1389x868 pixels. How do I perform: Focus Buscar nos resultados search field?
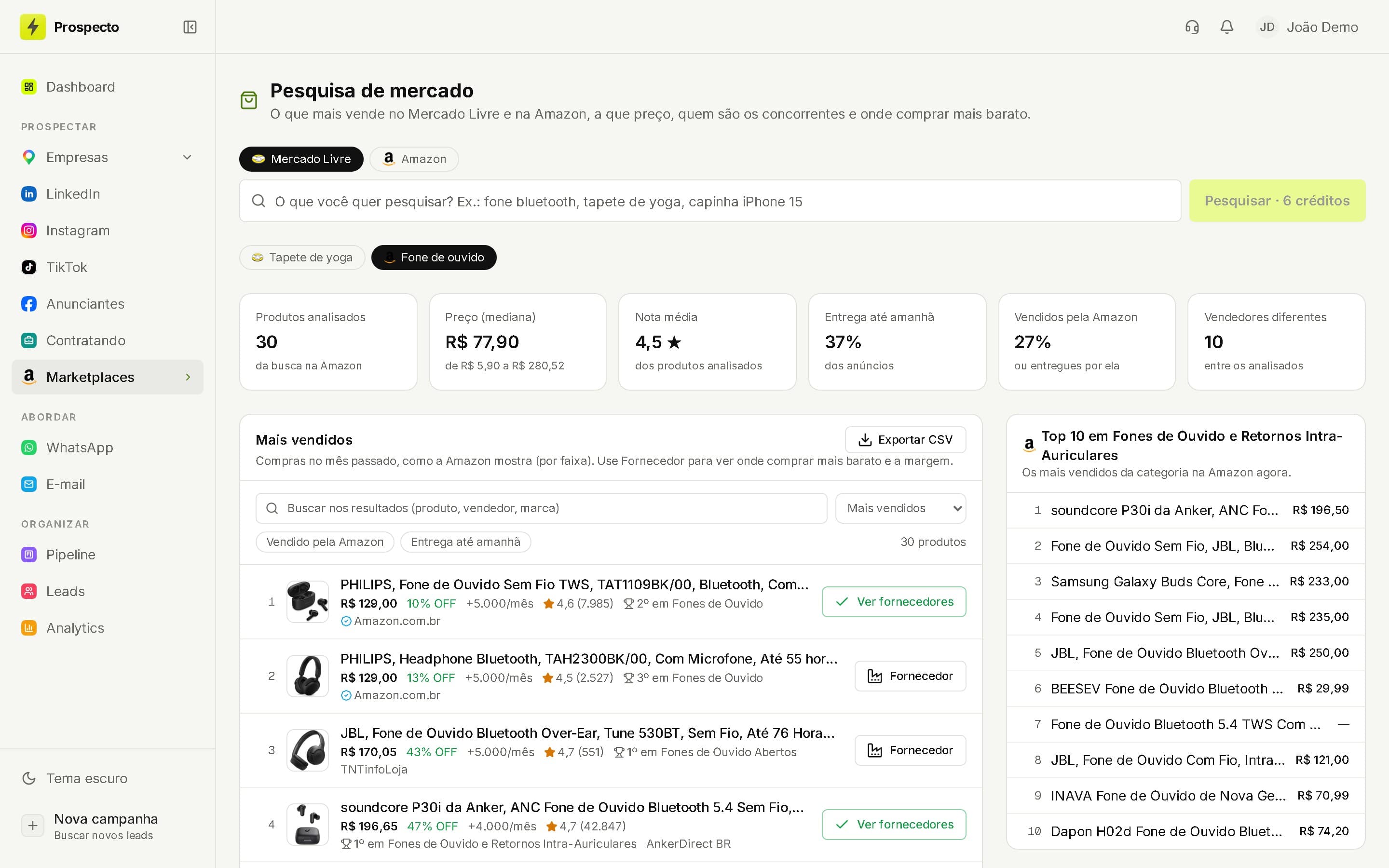tap(541, 508)
